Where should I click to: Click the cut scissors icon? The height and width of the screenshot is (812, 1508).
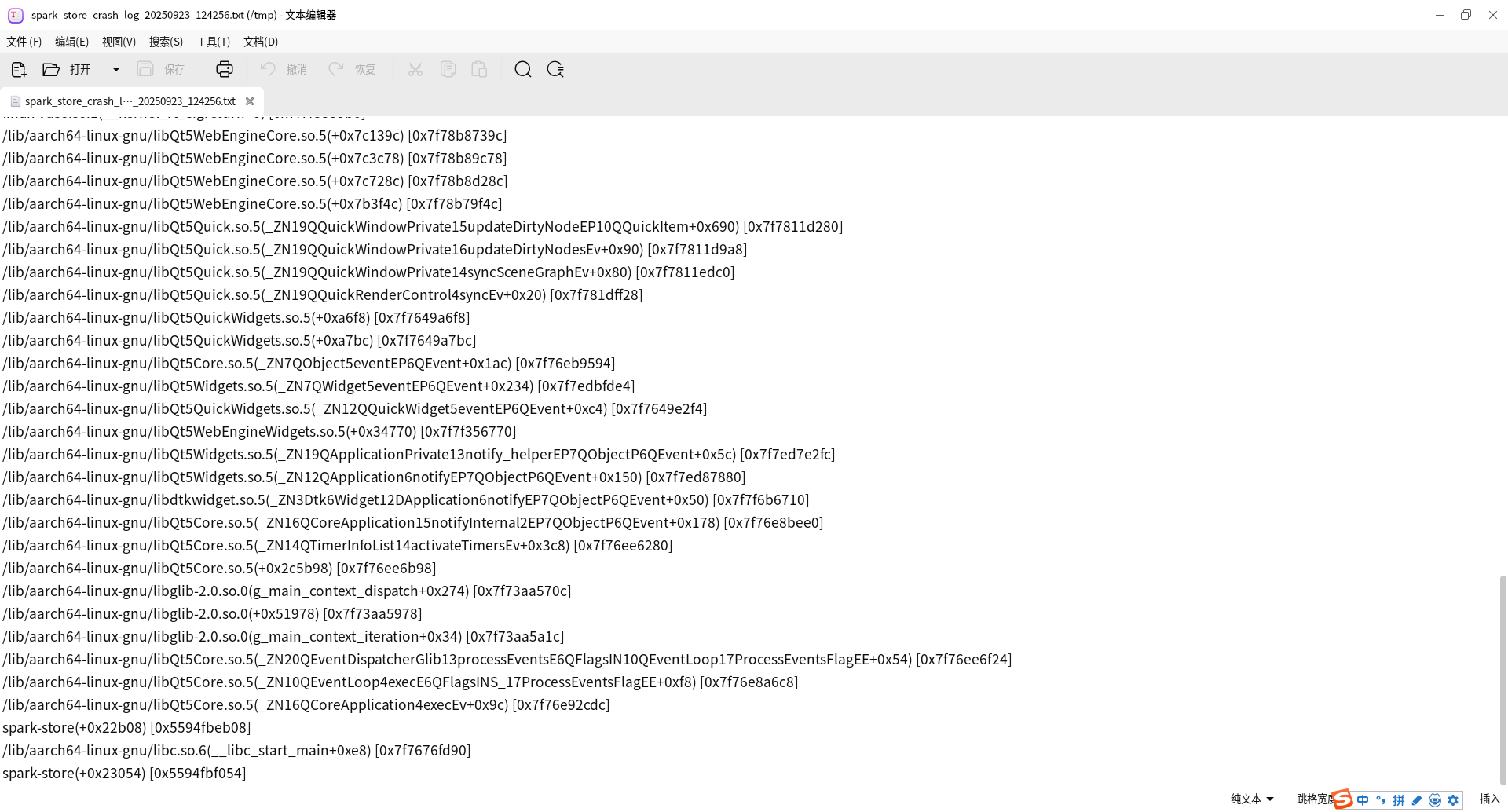pyautogui.click(x=415, y=69)
